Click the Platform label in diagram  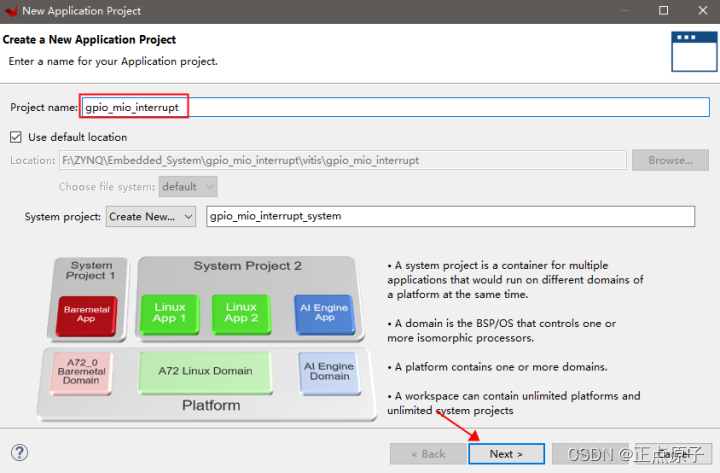coord(211,405)
